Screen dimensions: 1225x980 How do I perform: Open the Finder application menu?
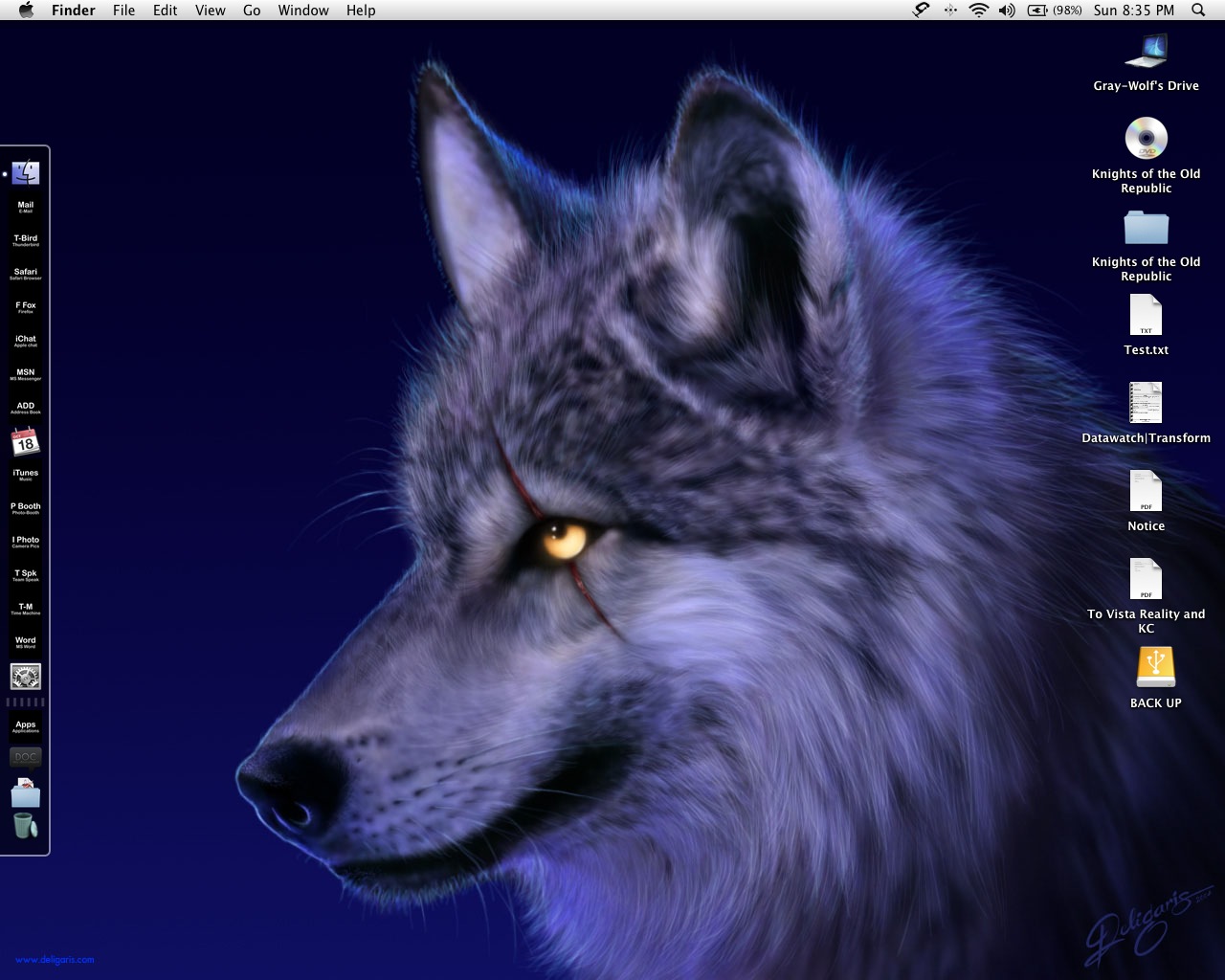pos(74,11)
